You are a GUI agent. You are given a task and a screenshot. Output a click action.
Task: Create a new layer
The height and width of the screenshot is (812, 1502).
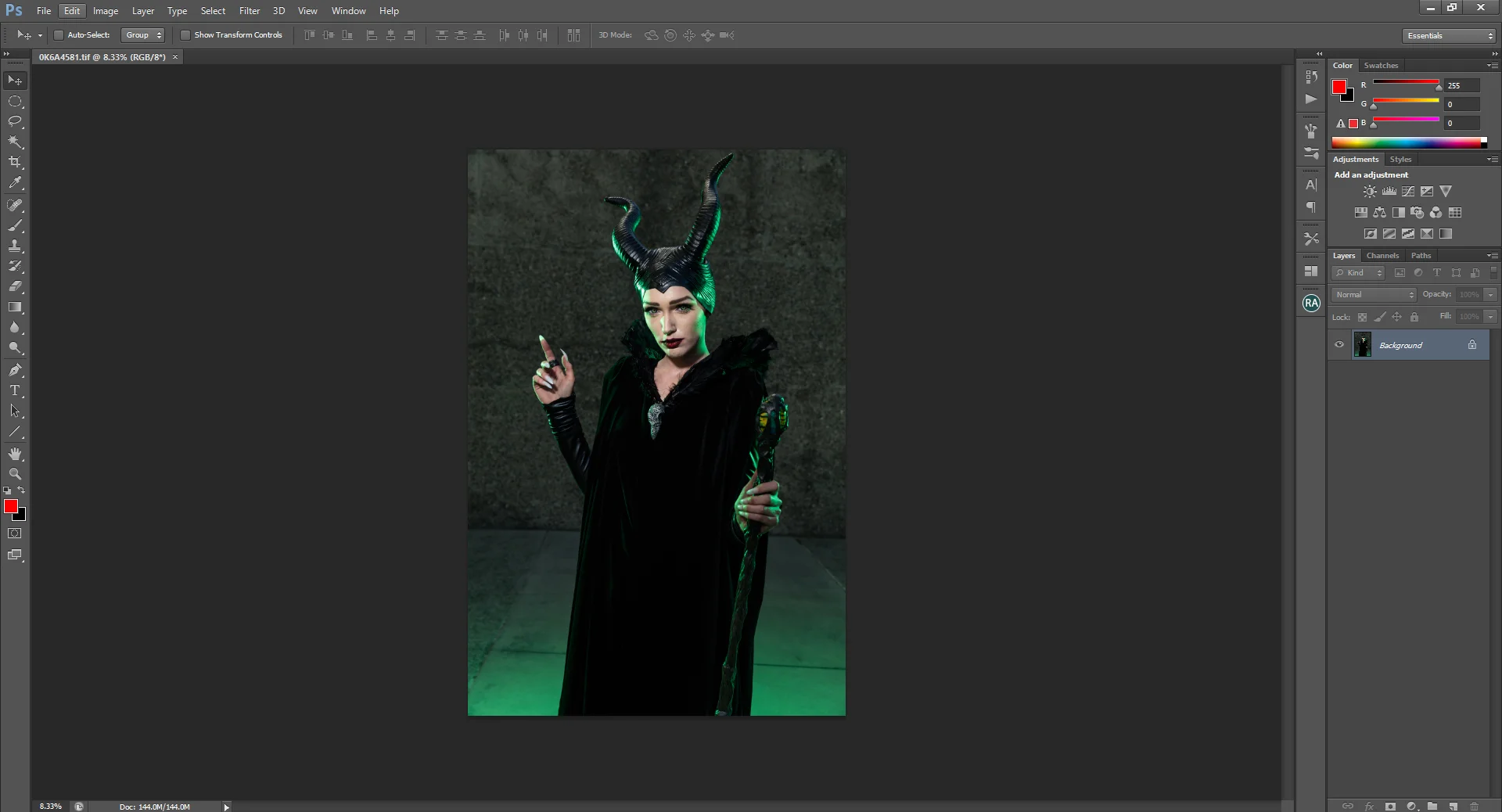1453,806
